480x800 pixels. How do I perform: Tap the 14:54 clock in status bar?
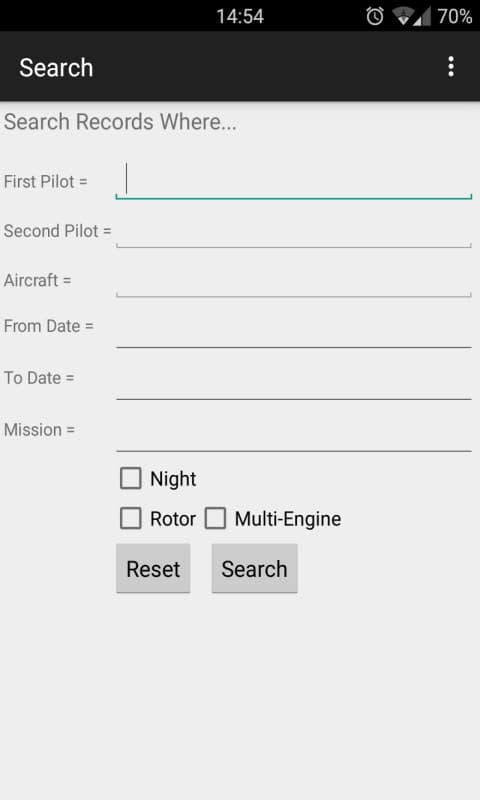pyautogui.click(x=240, y=16)
